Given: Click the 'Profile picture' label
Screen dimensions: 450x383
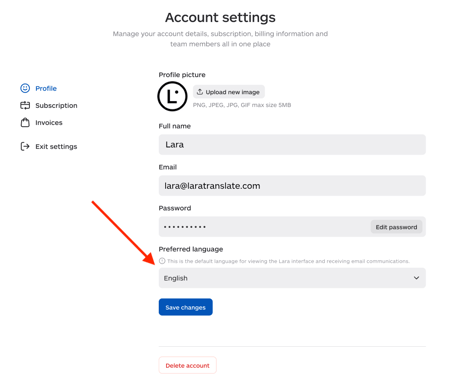Looking at the screenshot, I should (182, 75).
